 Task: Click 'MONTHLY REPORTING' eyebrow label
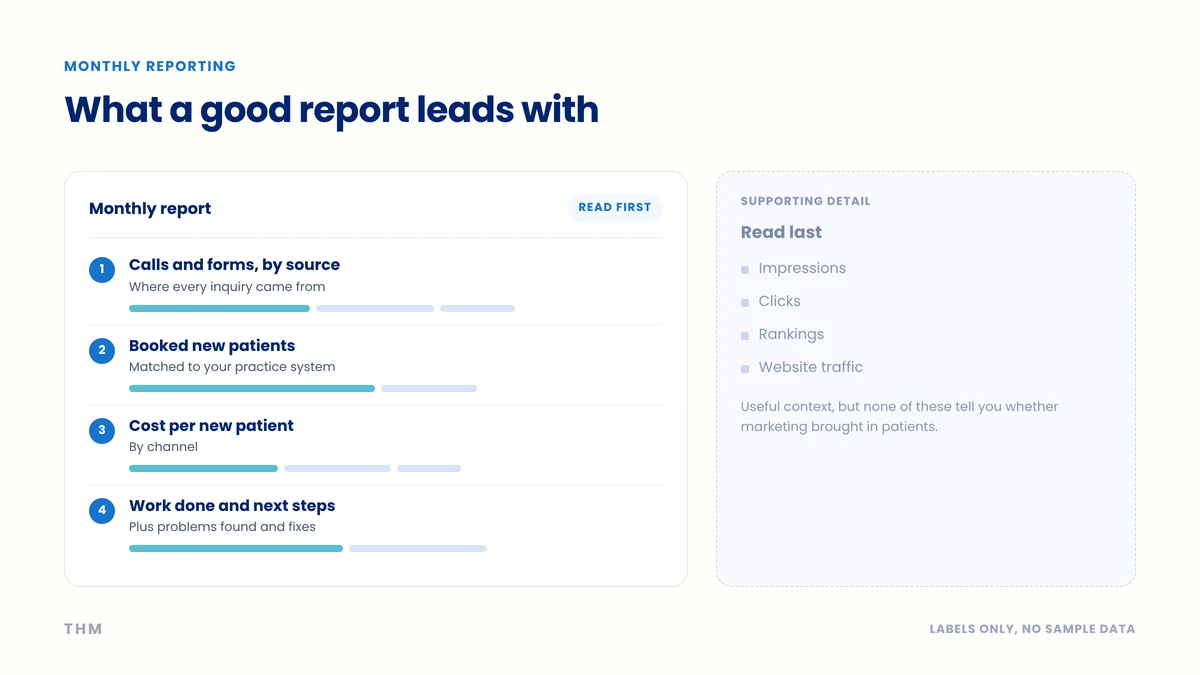(150, 66)
